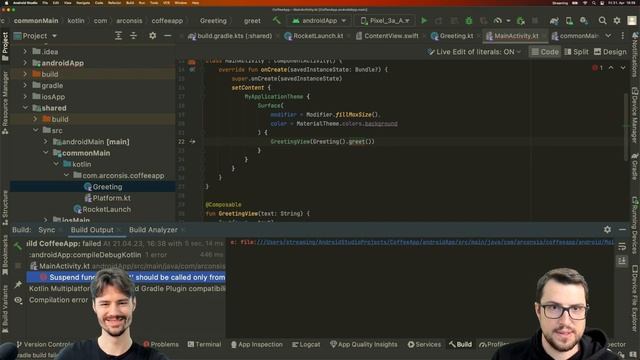Hide the Build panel with minus icon
Screen dimensions: 640x360
tap(622, 230)
